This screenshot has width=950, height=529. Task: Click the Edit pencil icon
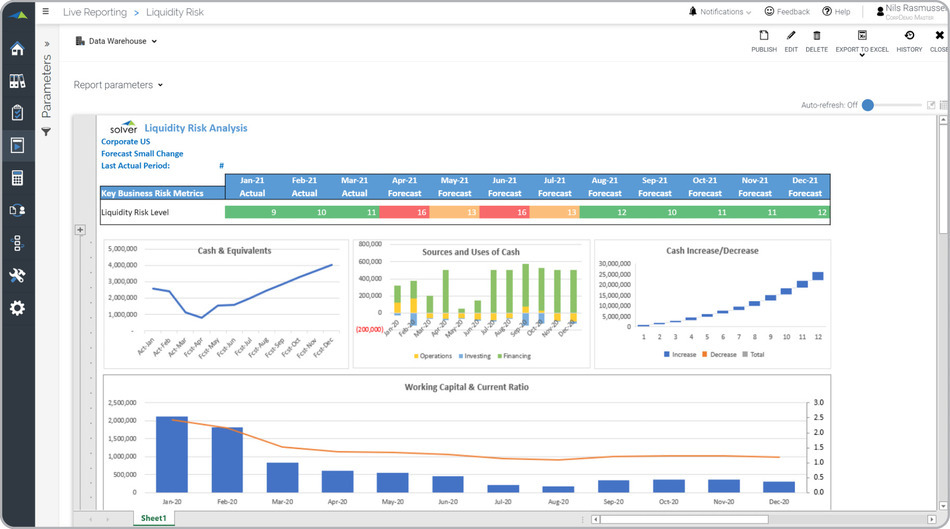point(791,40)
